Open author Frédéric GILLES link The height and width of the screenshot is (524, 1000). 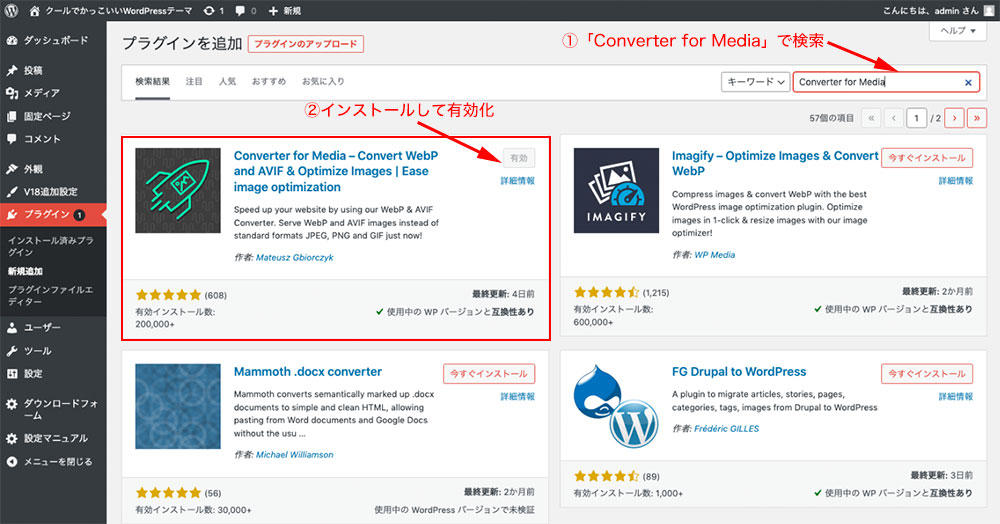pyautogui.click(x=726, y=429)
